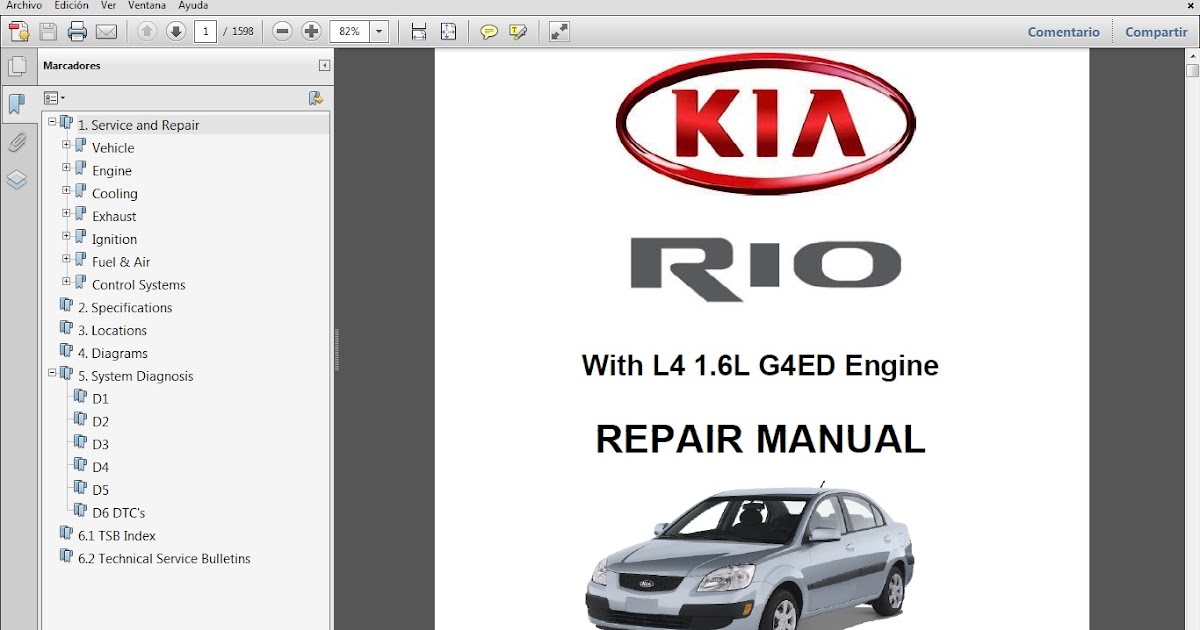Click the Create PDF toolbar icon
This screenshot has height=630, width=1200.
[19, 32]
